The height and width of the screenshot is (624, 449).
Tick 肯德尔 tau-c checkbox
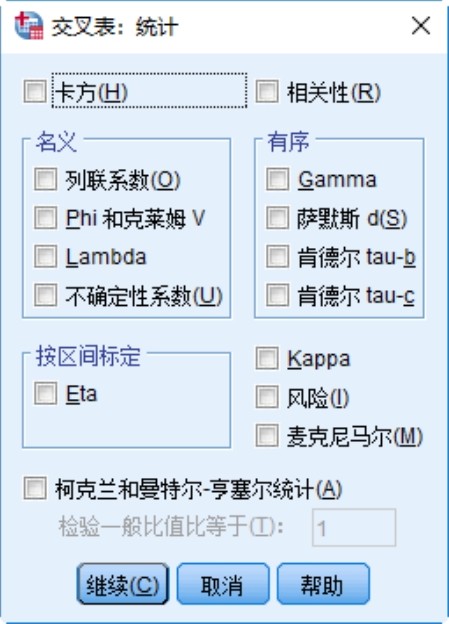pyautogui.click(x=277, y=295)
